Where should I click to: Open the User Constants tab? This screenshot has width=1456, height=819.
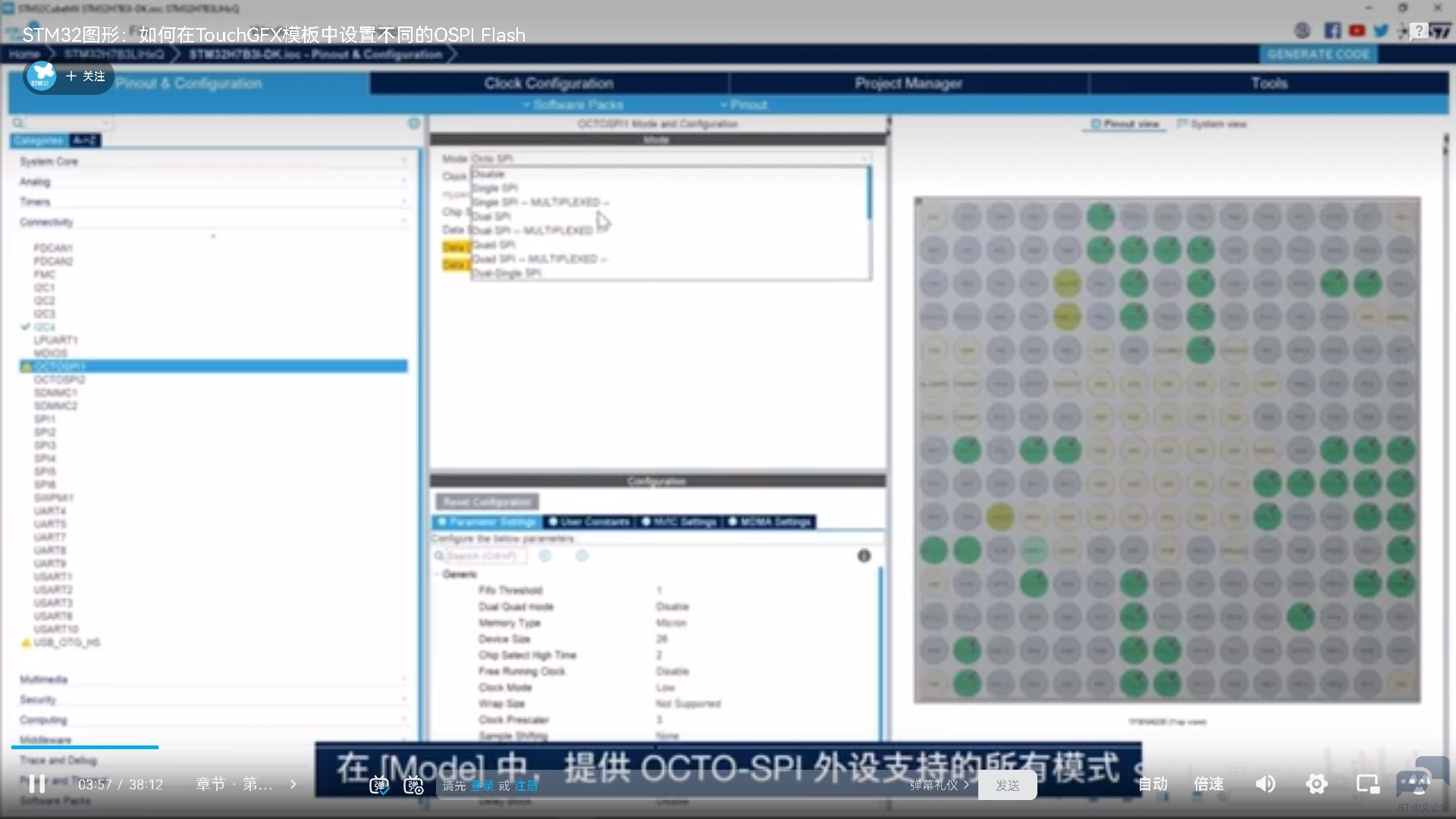pos(588,522)
